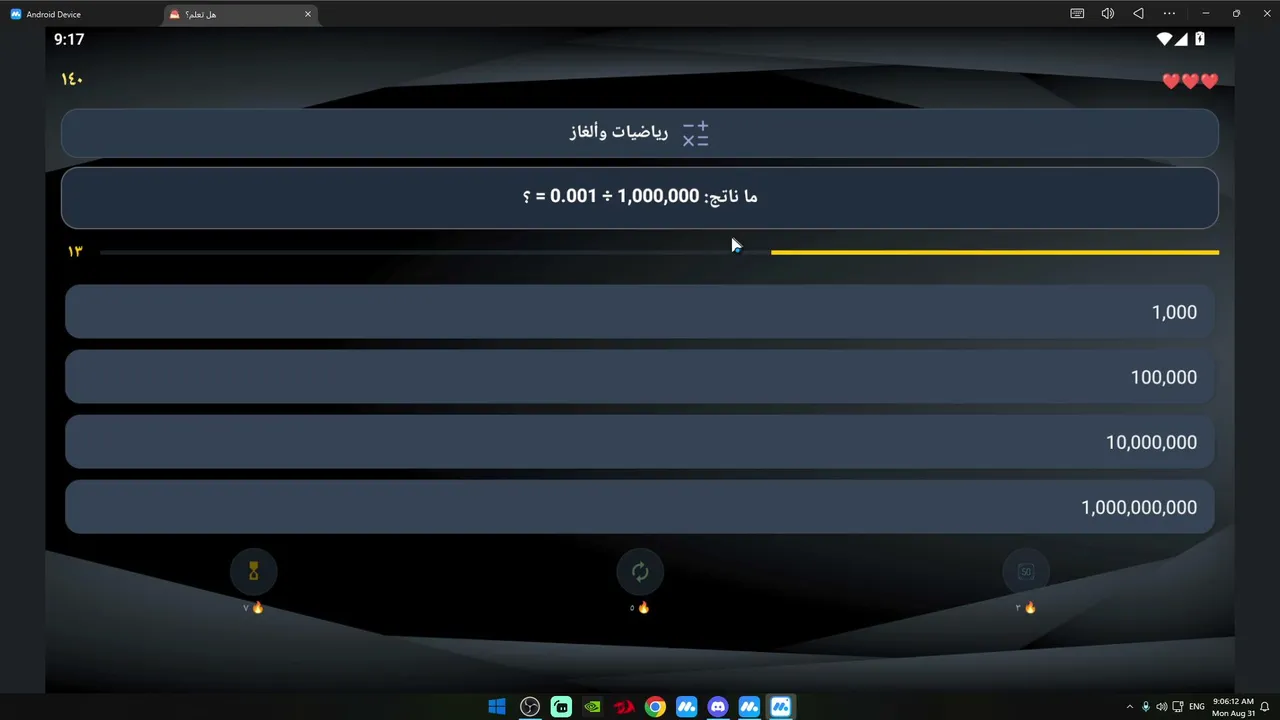Use the 50/50 remove-answers power-up

click(1026, 572)
